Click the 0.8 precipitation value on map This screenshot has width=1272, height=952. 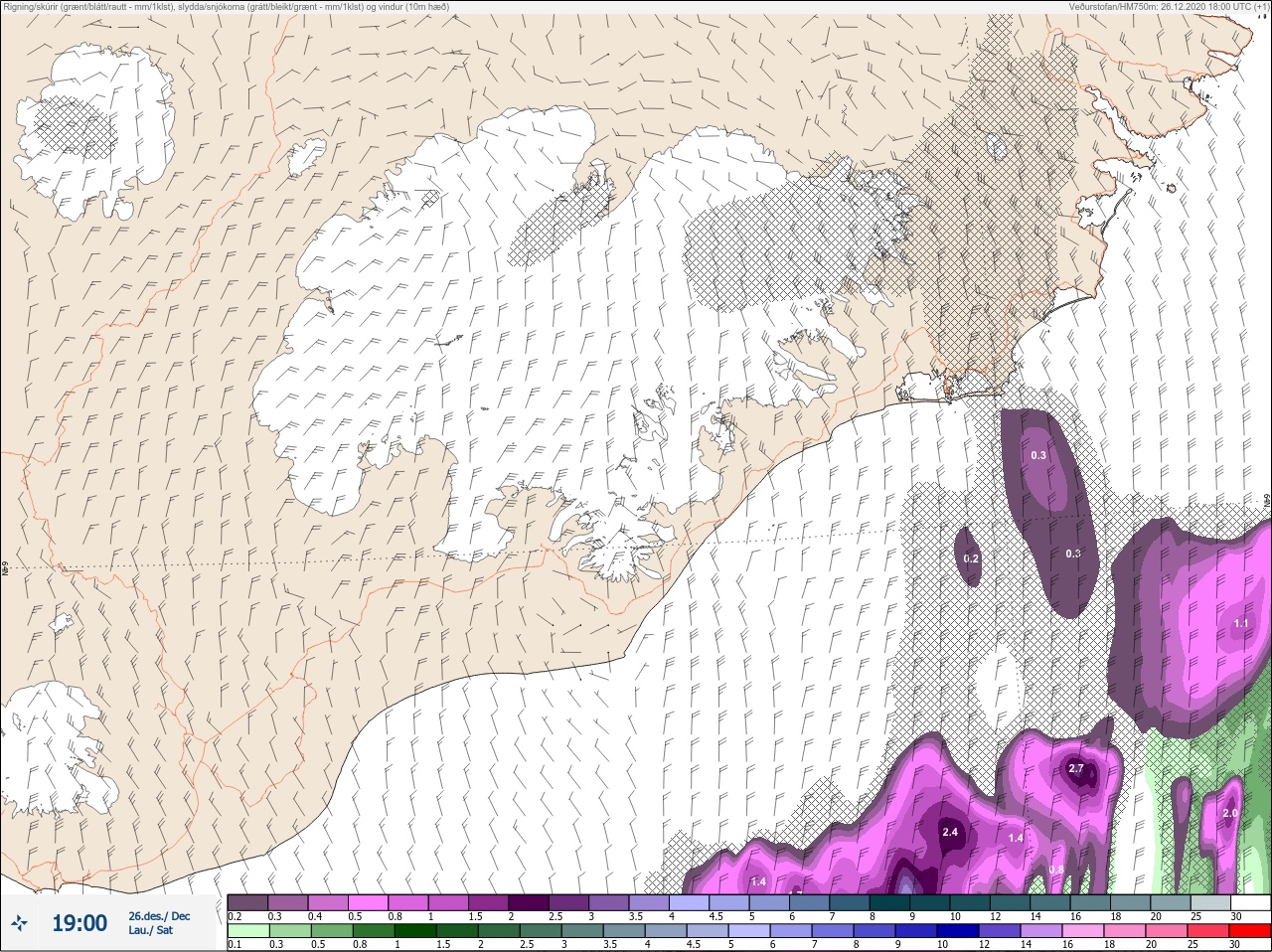click(x=1056, y=870)
